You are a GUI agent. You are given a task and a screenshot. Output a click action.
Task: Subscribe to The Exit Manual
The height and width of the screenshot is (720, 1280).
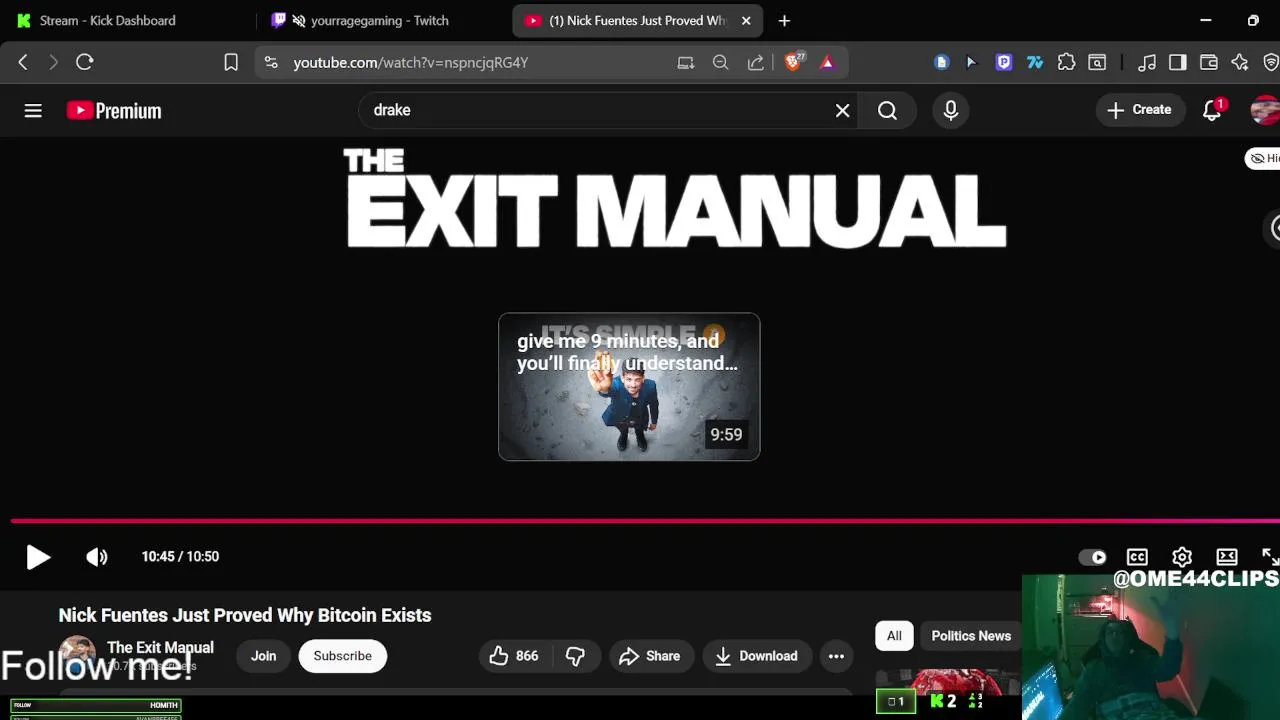[x=342, y=656]
